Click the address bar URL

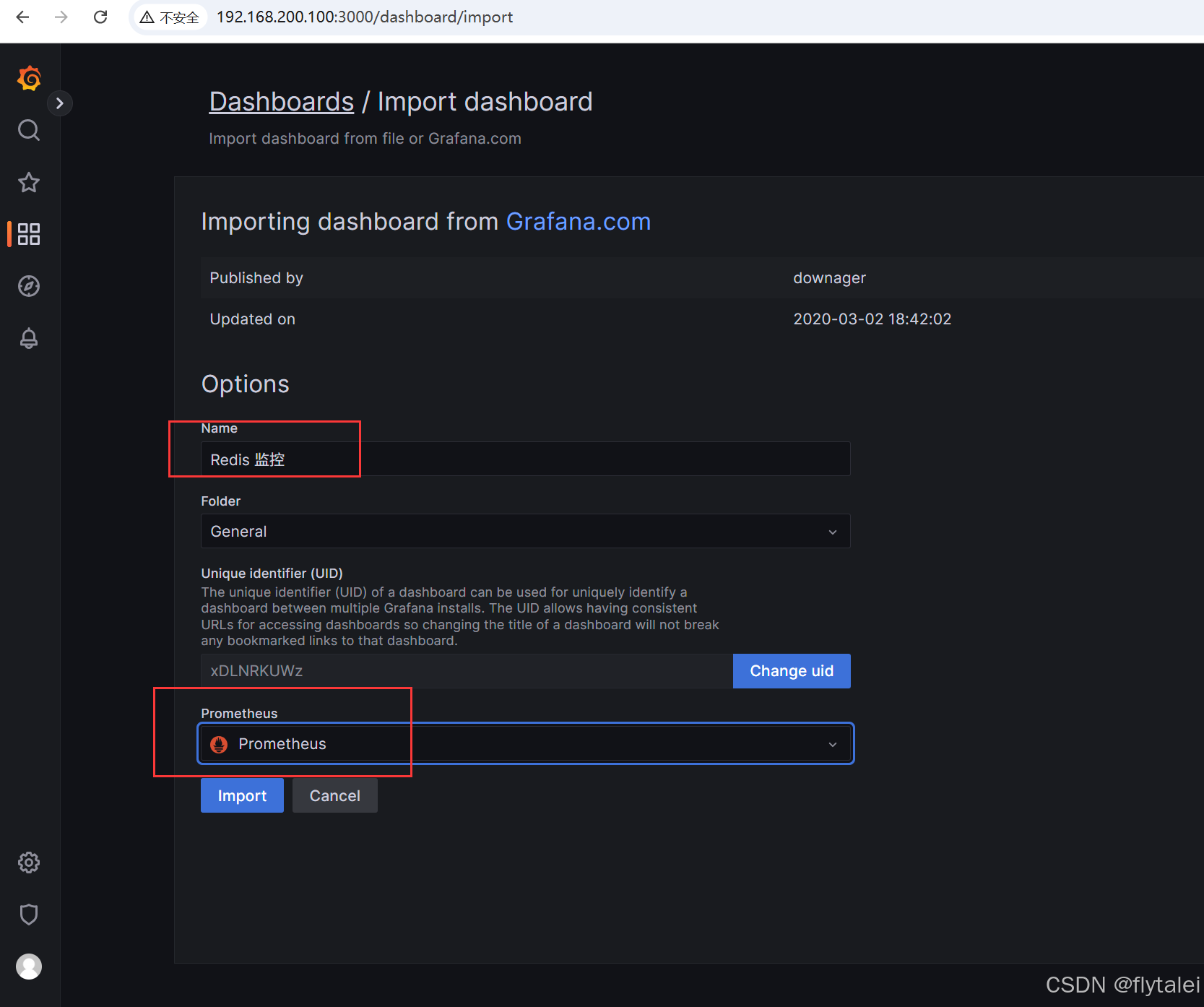[365, 17]
